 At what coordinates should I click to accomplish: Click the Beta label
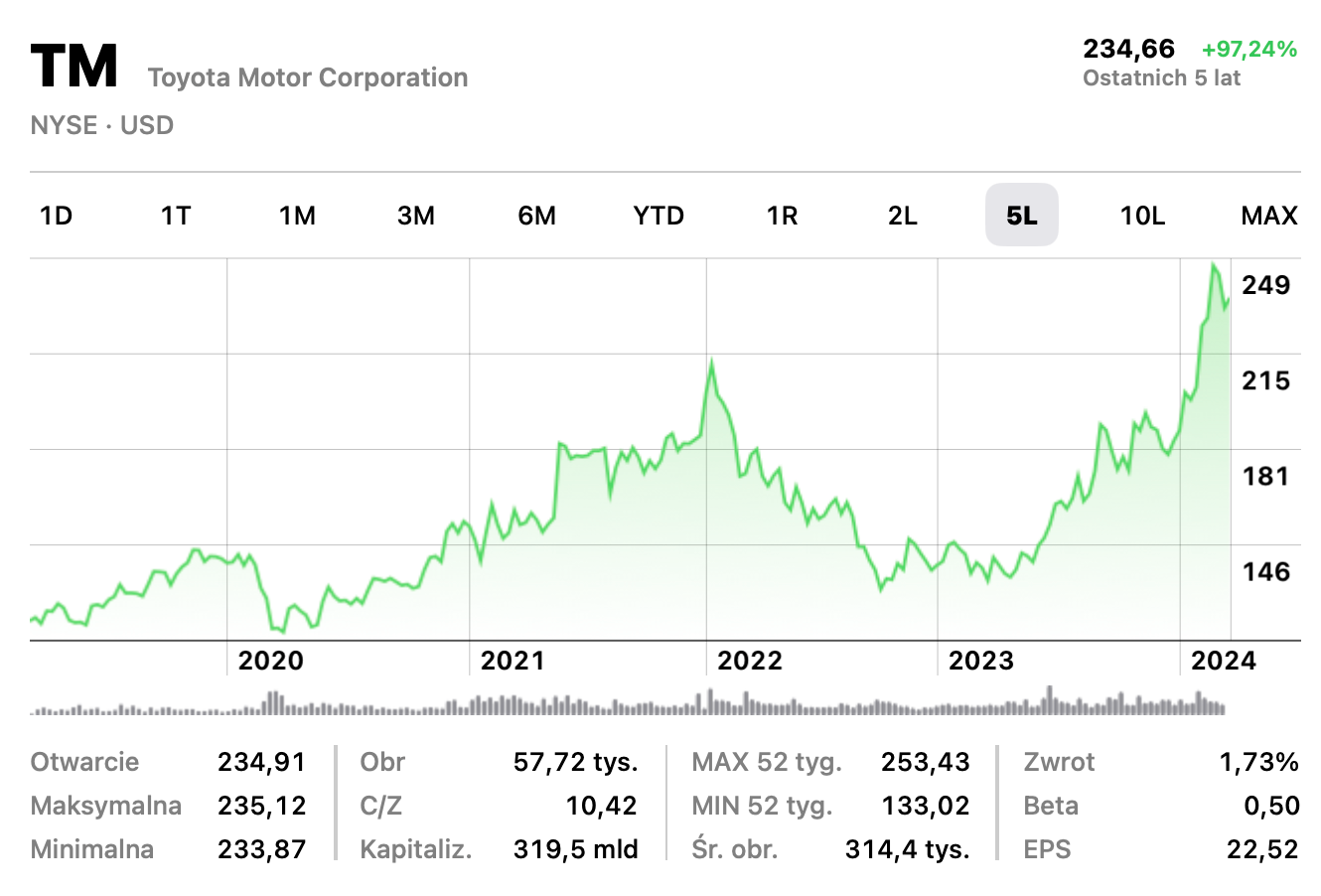point(1051,806)
